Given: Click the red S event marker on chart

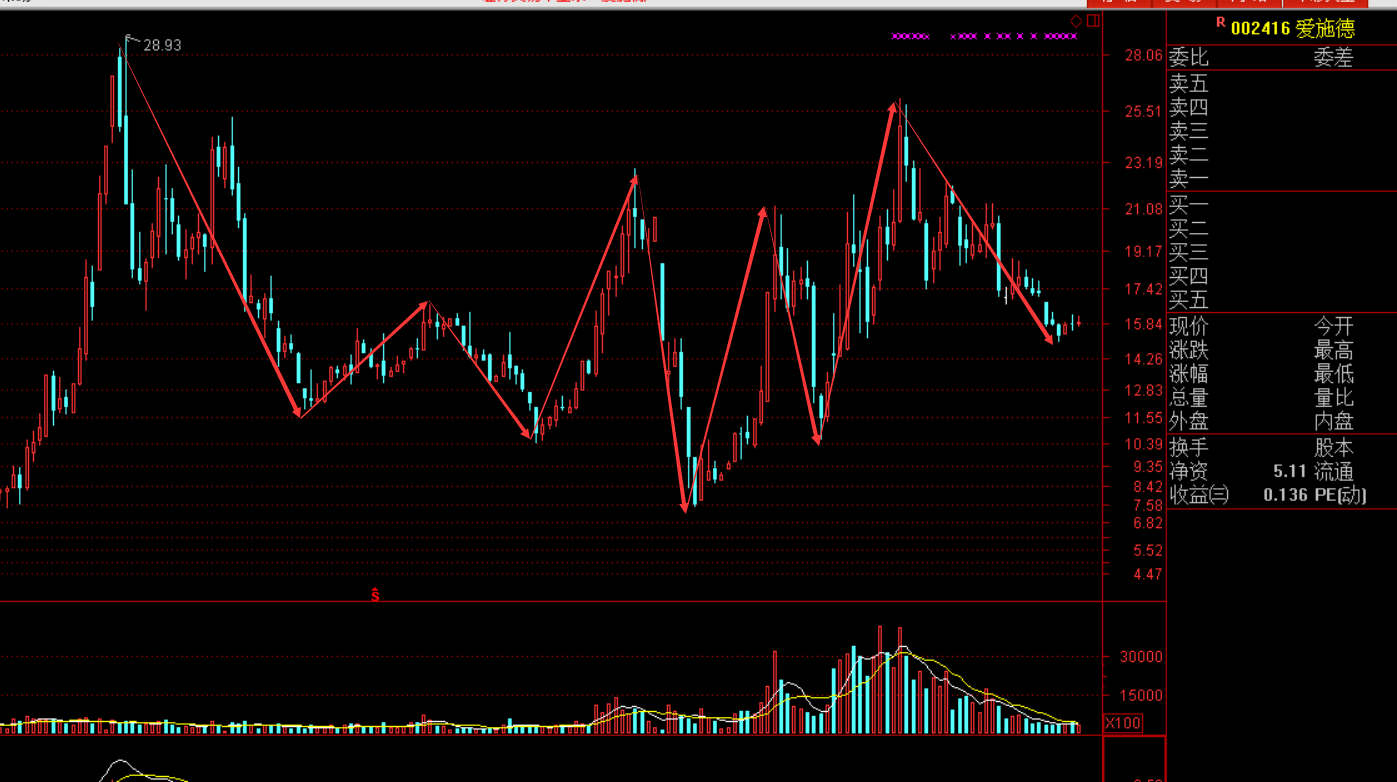Looking at the screenshot, I should tap(376, 595).
